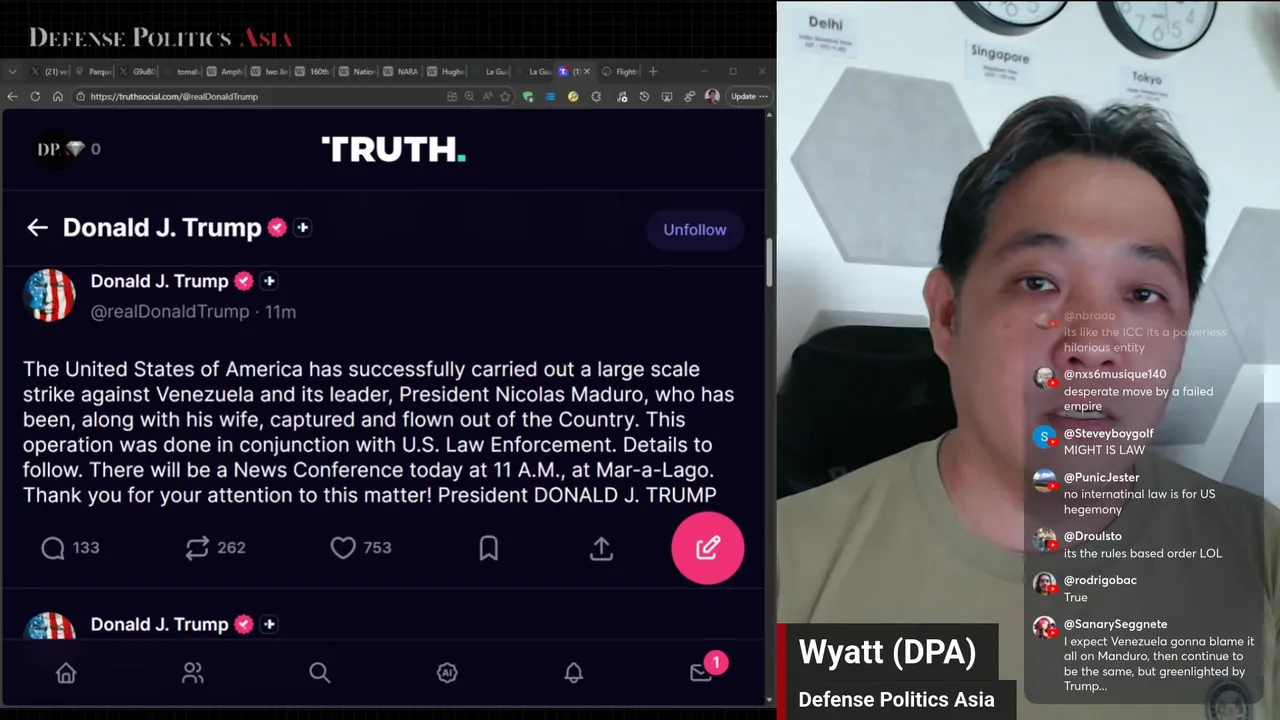Click plus badge beside profile header name
Image resolution: width=1280 pixels, height=720 pixels.
302,227
